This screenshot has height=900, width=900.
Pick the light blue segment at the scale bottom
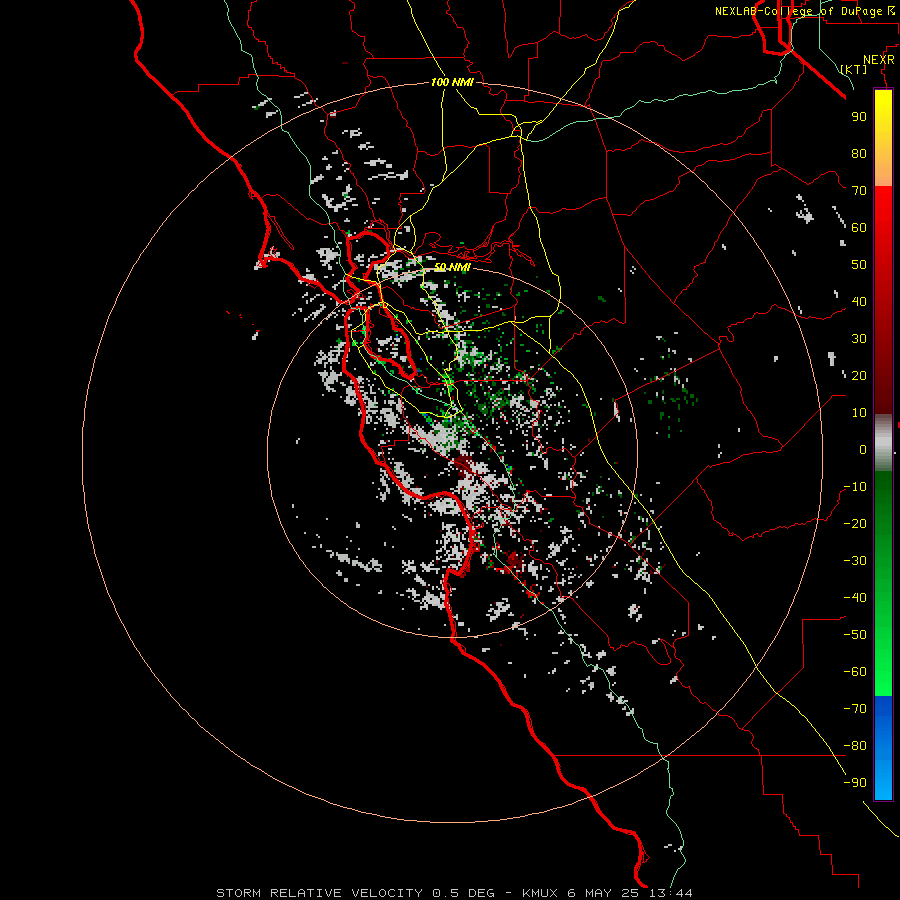pos(883,781)
